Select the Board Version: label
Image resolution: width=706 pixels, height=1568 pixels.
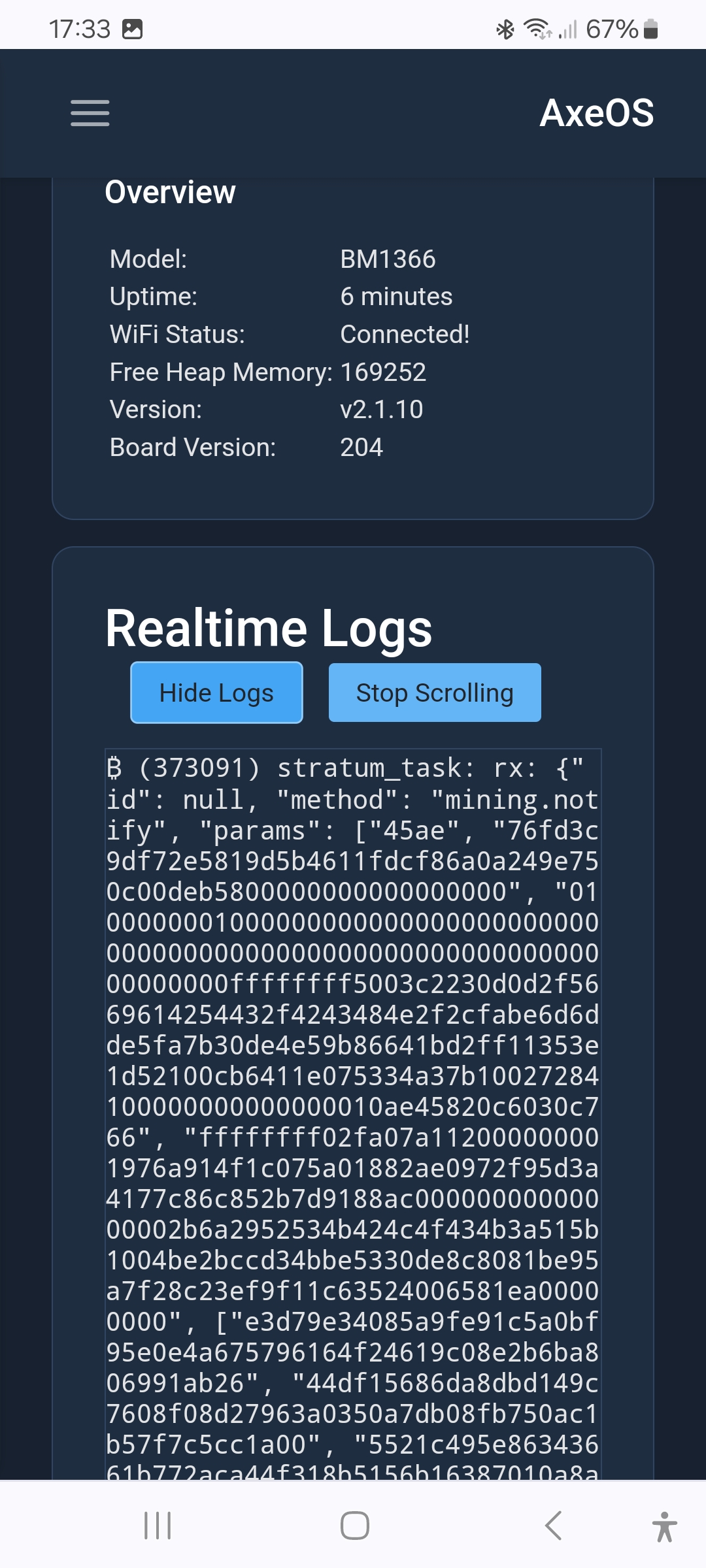point(193,448)
